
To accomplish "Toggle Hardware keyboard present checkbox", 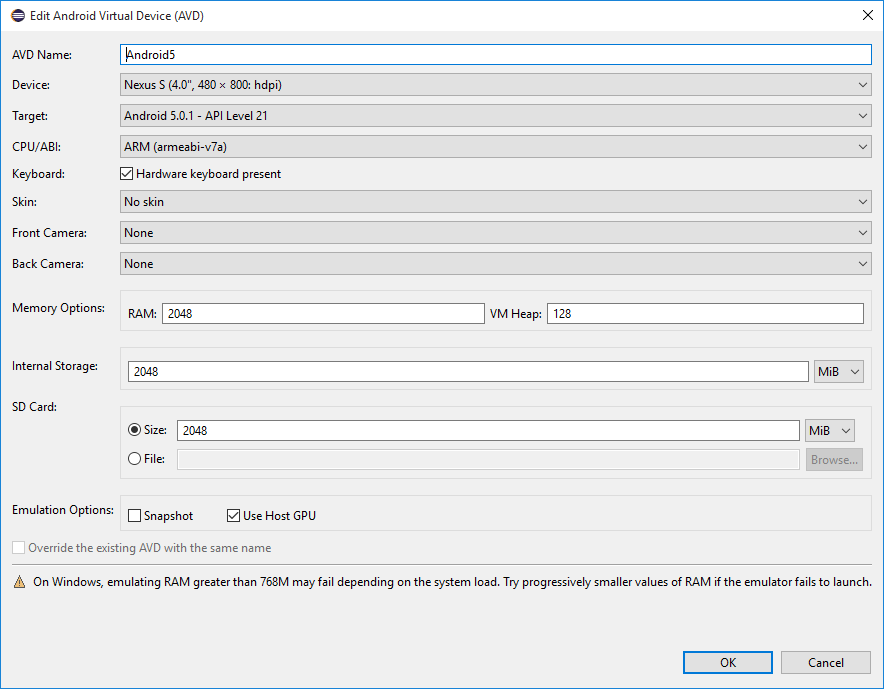I will (x=126, y=174).
